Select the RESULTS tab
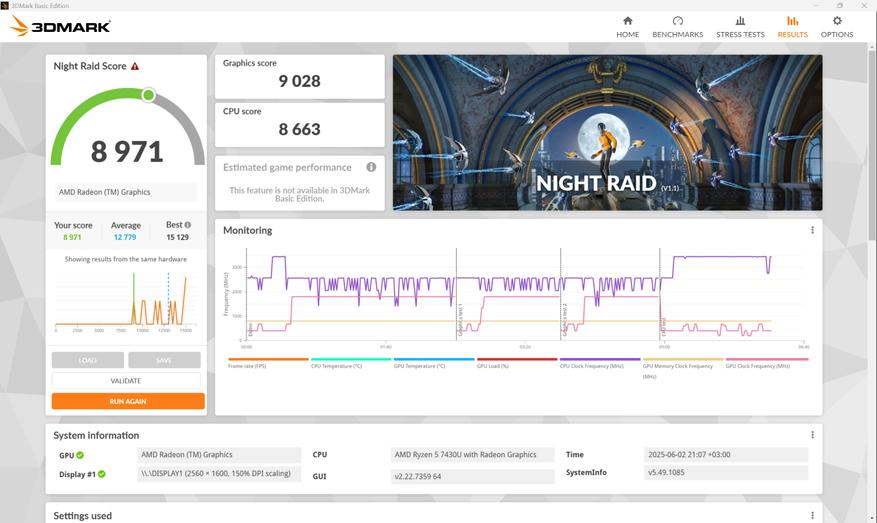The image size is (877, 523). [793, 27]
